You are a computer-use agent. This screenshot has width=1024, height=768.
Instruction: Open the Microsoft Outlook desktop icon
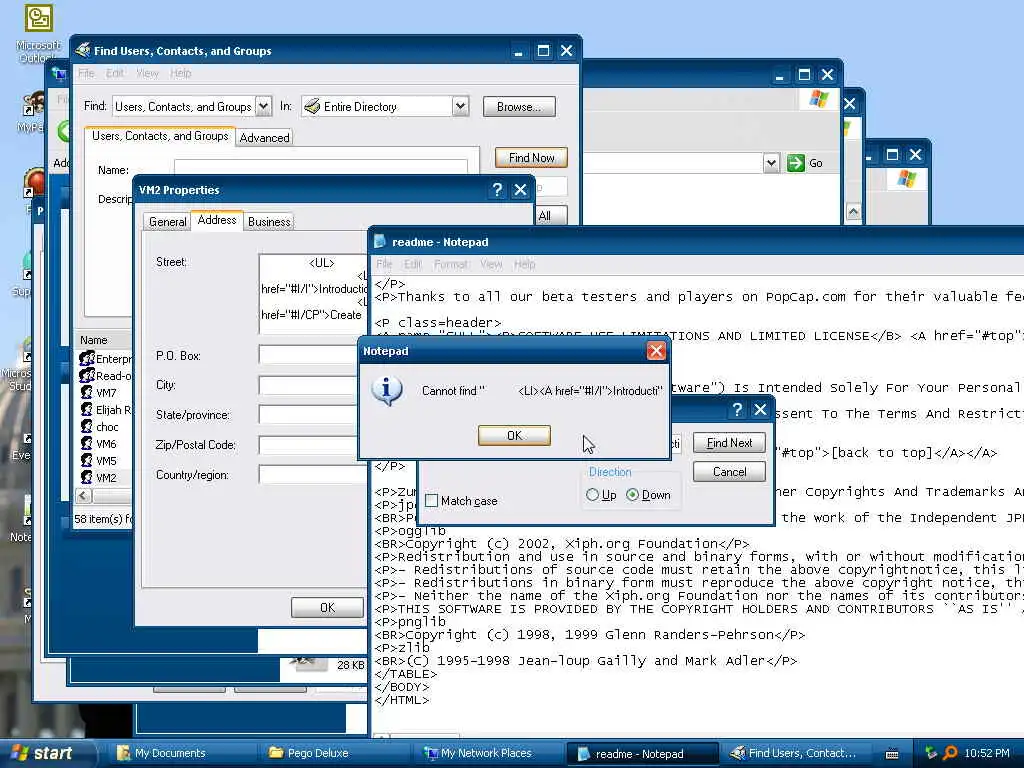pos(38,33)
